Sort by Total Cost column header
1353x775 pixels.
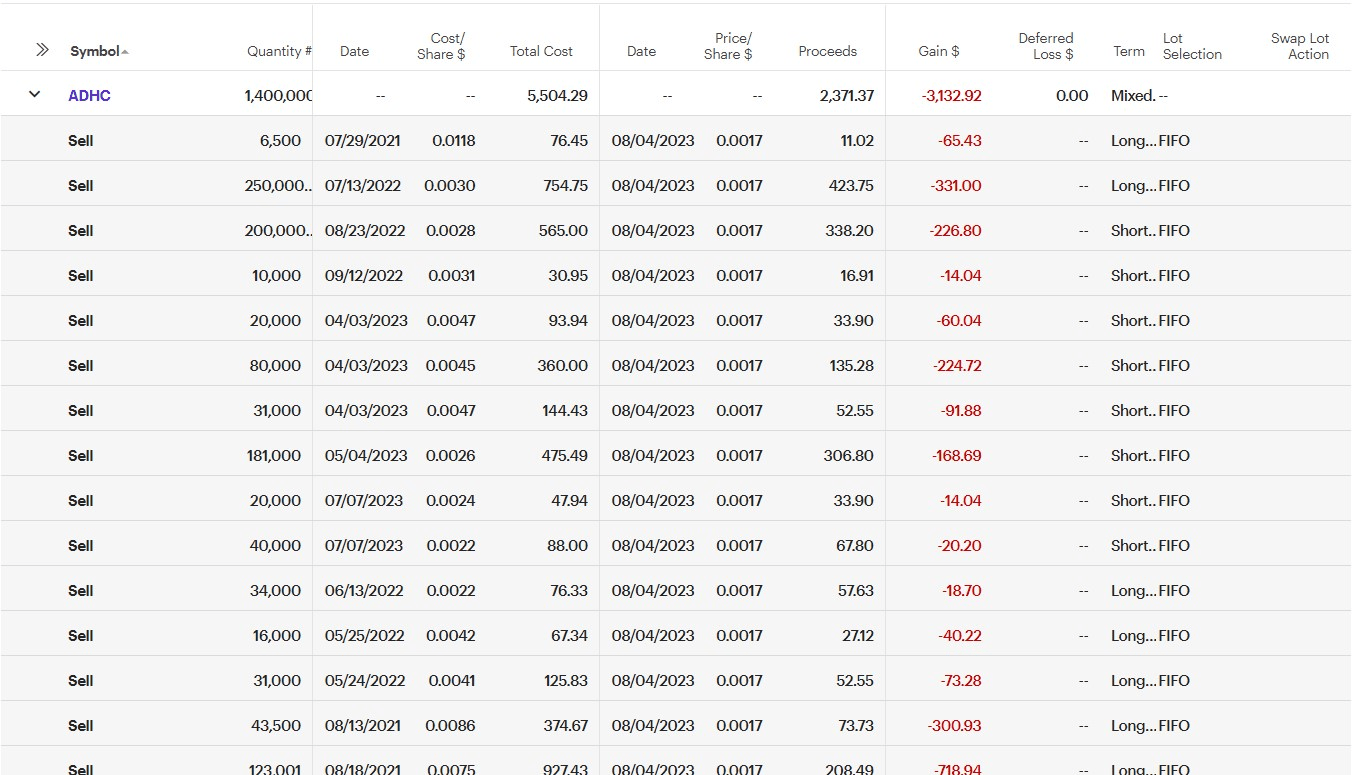[x=541, y=51]
